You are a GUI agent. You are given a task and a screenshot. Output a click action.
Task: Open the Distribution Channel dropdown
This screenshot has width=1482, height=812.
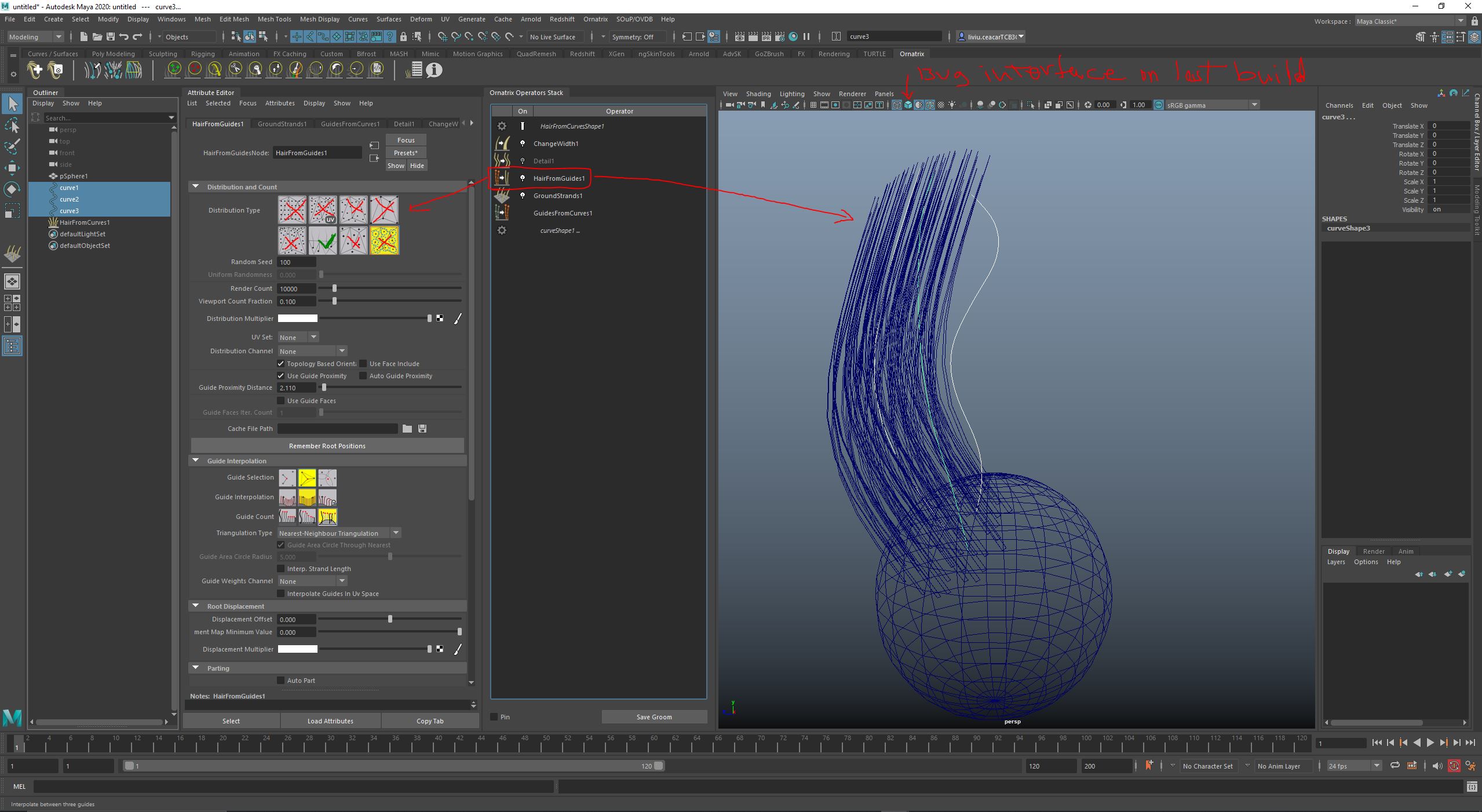(312, 351)
